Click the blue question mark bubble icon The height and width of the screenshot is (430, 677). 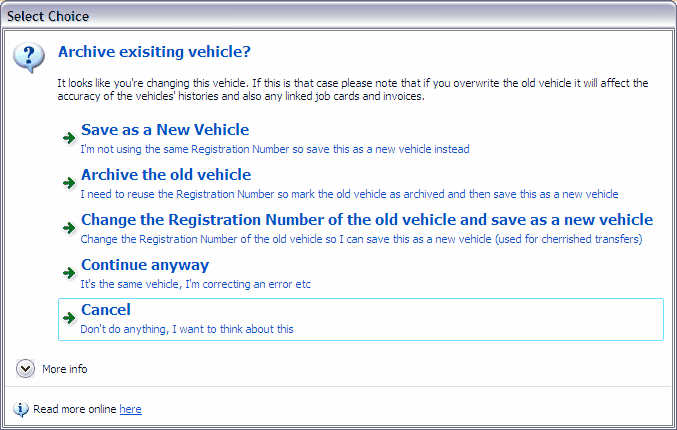click(x=29, y=57)
